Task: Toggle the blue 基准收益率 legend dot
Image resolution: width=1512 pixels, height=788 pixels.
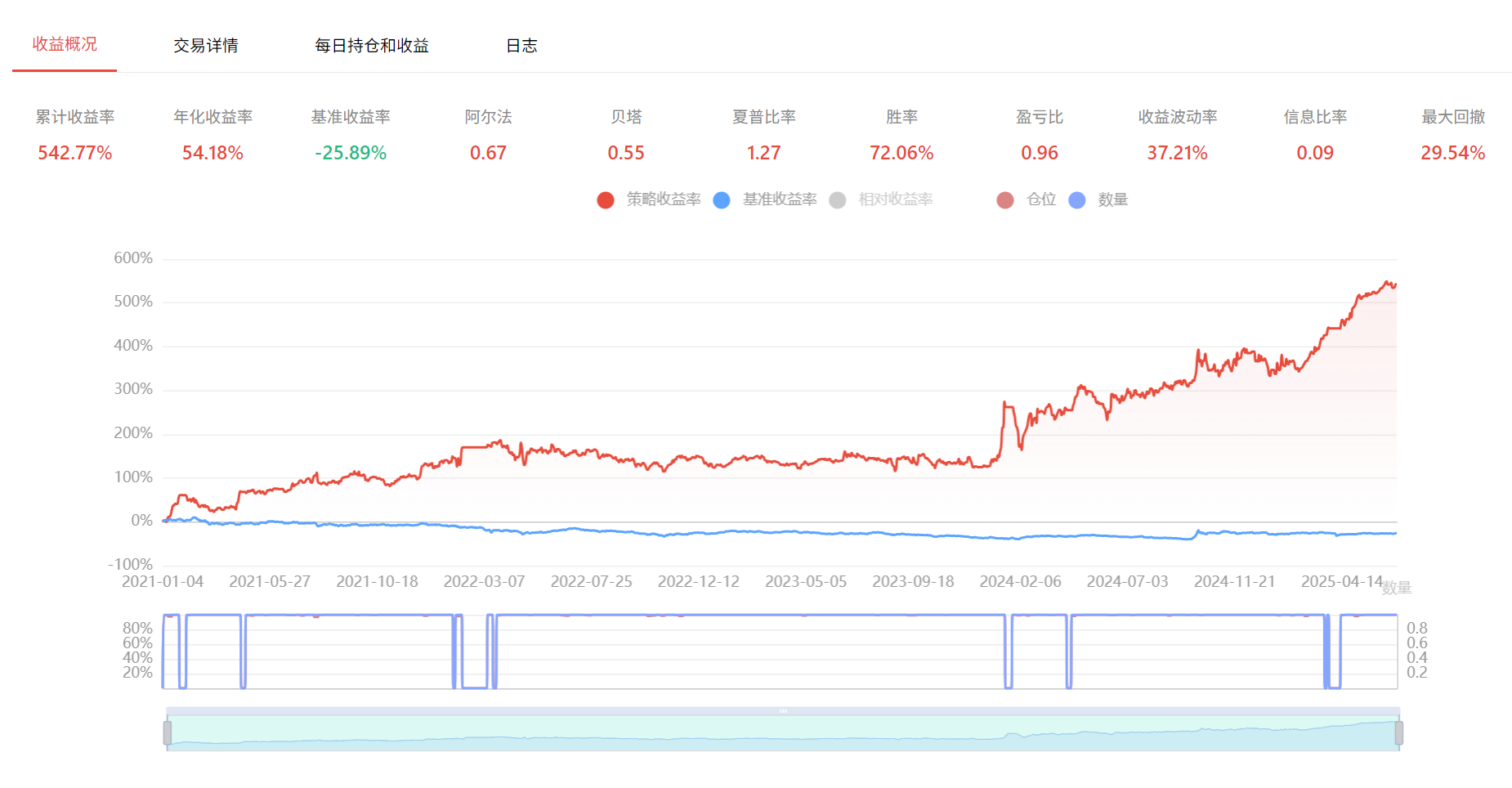Action: (x=721, y=200)
